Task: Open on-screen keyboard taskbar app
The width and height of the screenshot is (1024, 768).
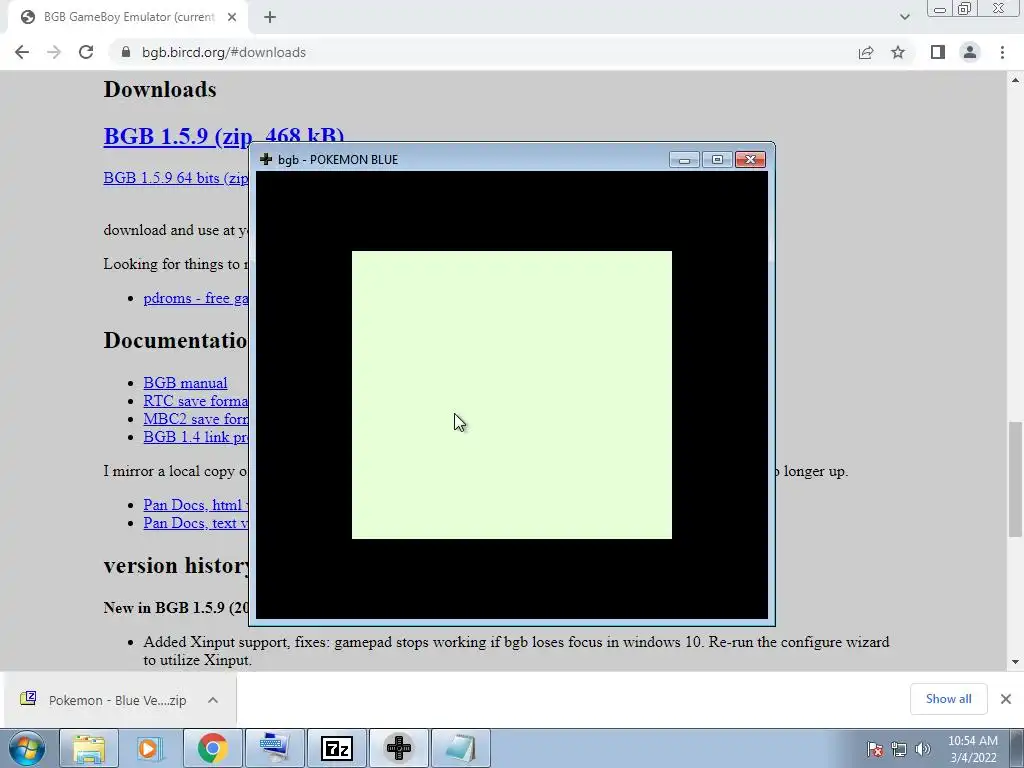Action: tap(274, 748)
